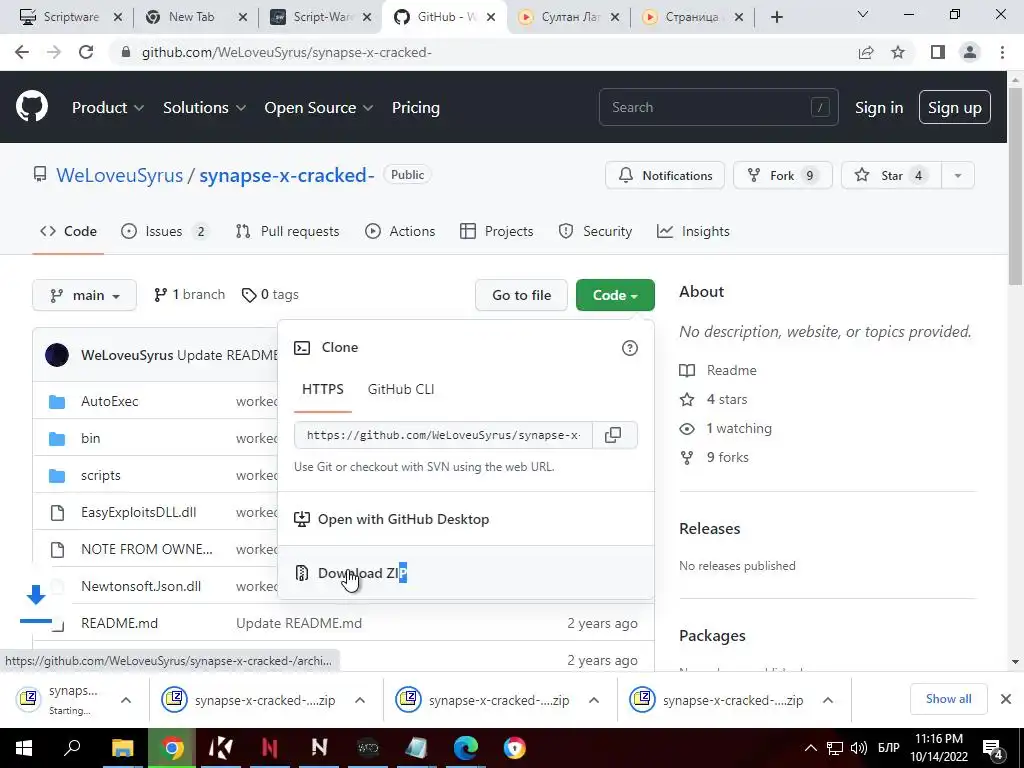The width and height of the screenshot is (1024, 768).
Task: Open the Insights tab
Action: click(693, 231)
